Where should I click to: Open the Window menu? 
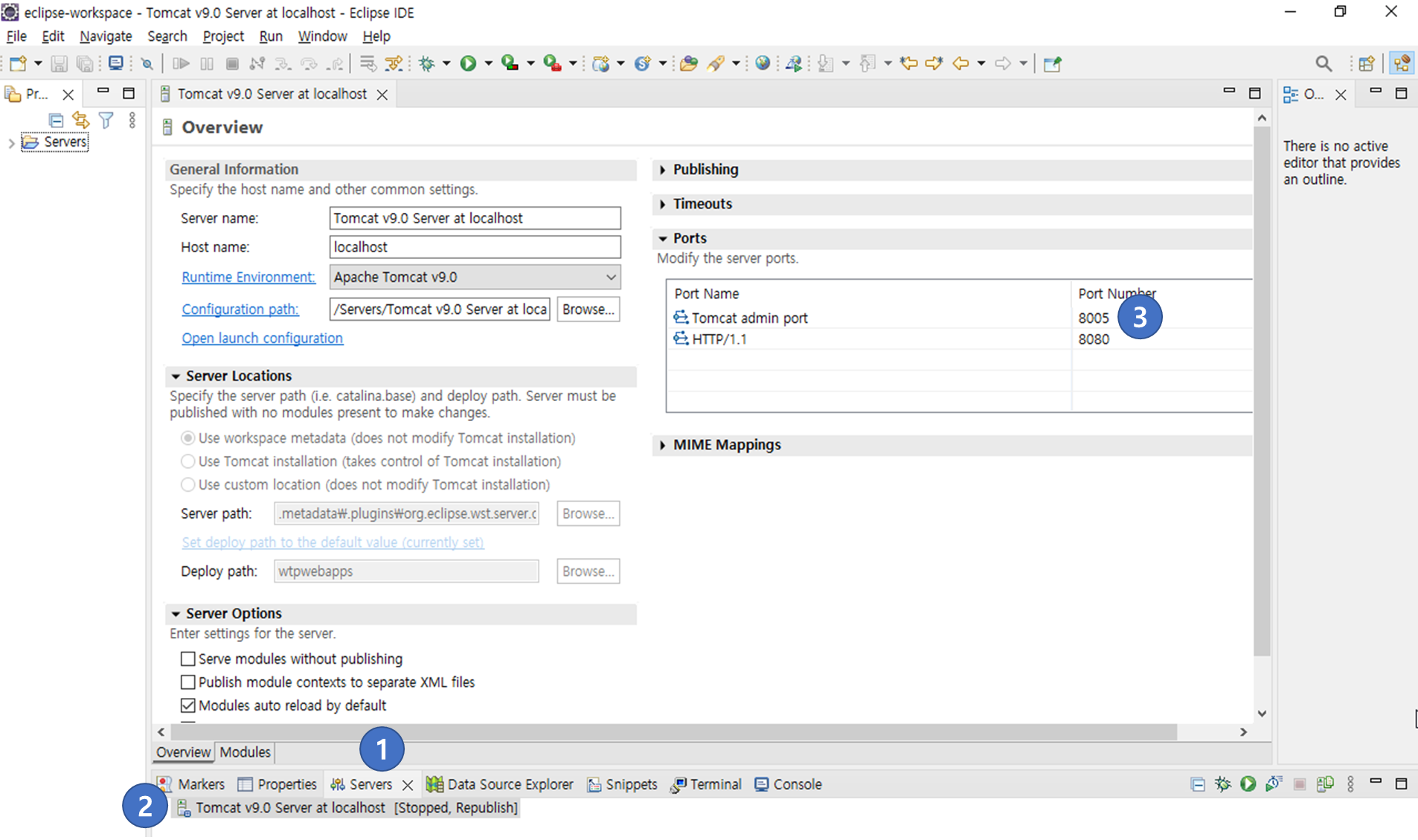click(x=322, y=36)
